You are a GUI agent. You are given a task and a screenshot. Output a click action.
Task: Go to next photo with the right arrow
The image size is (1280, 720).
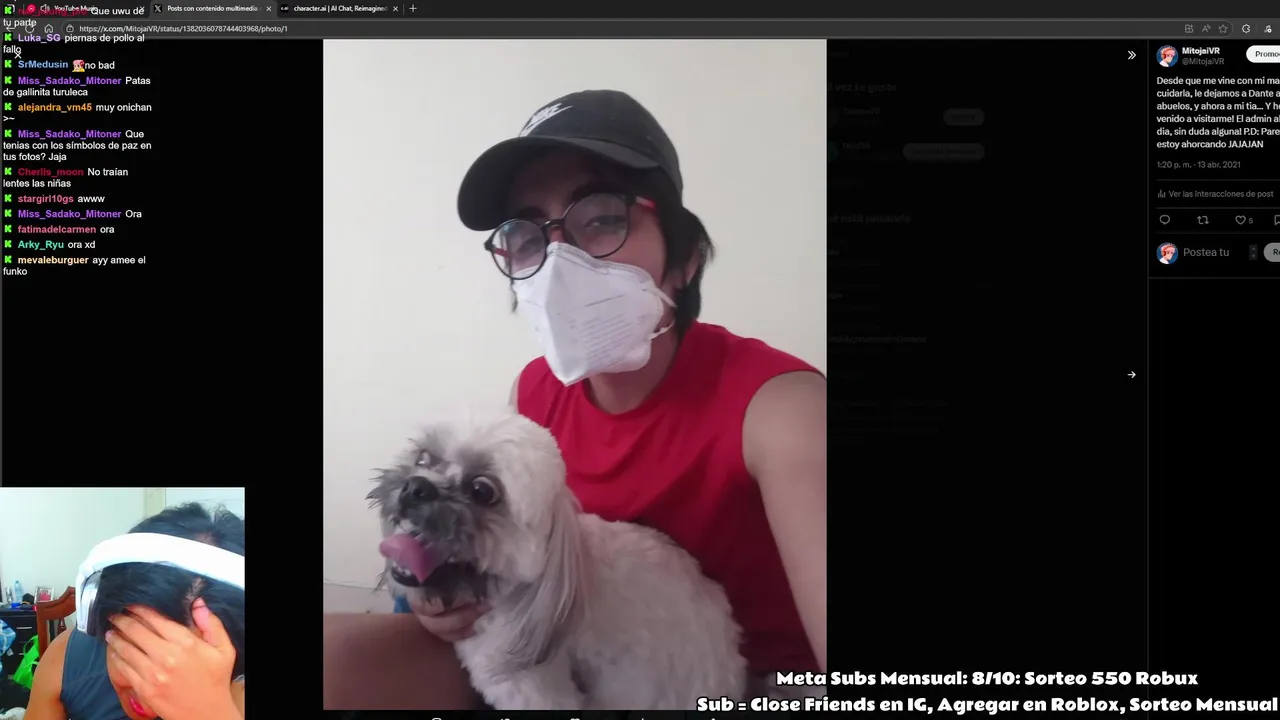(x=1131, y=375)
